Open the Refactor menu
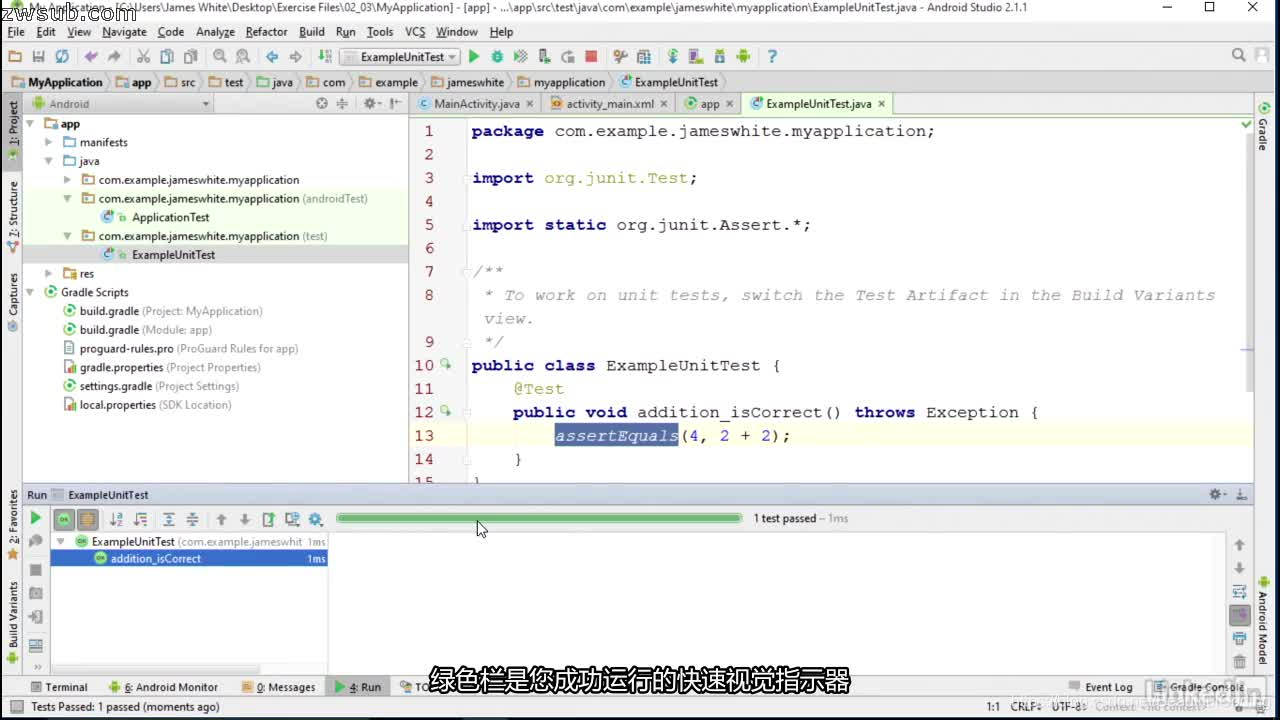The width and height of the screenshot is (1280, 720). tap(266, 32)
